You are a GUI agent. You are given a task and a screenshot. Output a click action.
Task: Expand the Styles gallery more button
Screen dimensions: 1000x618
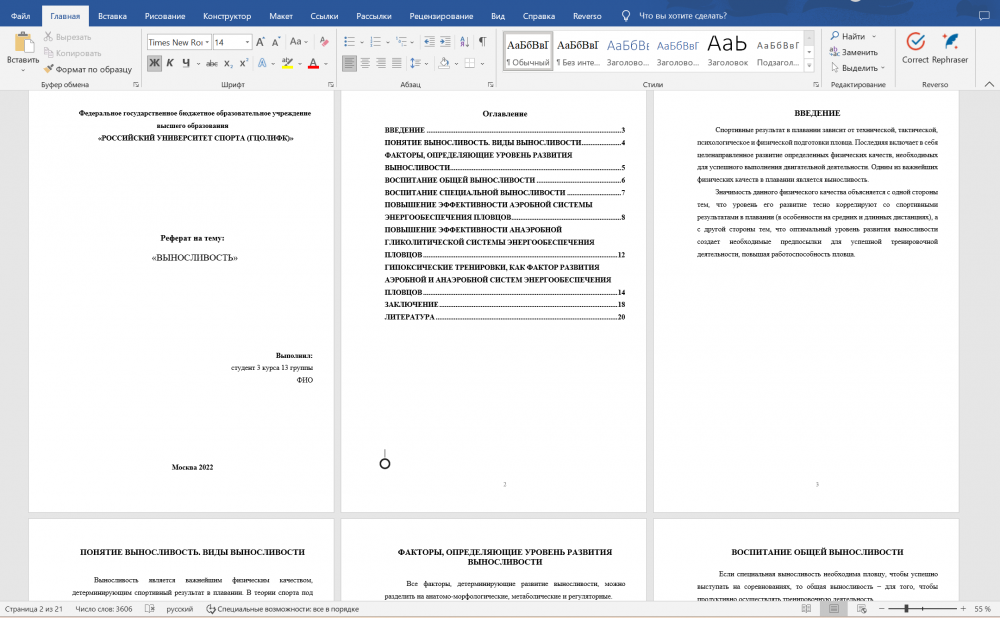click(809, 66)
